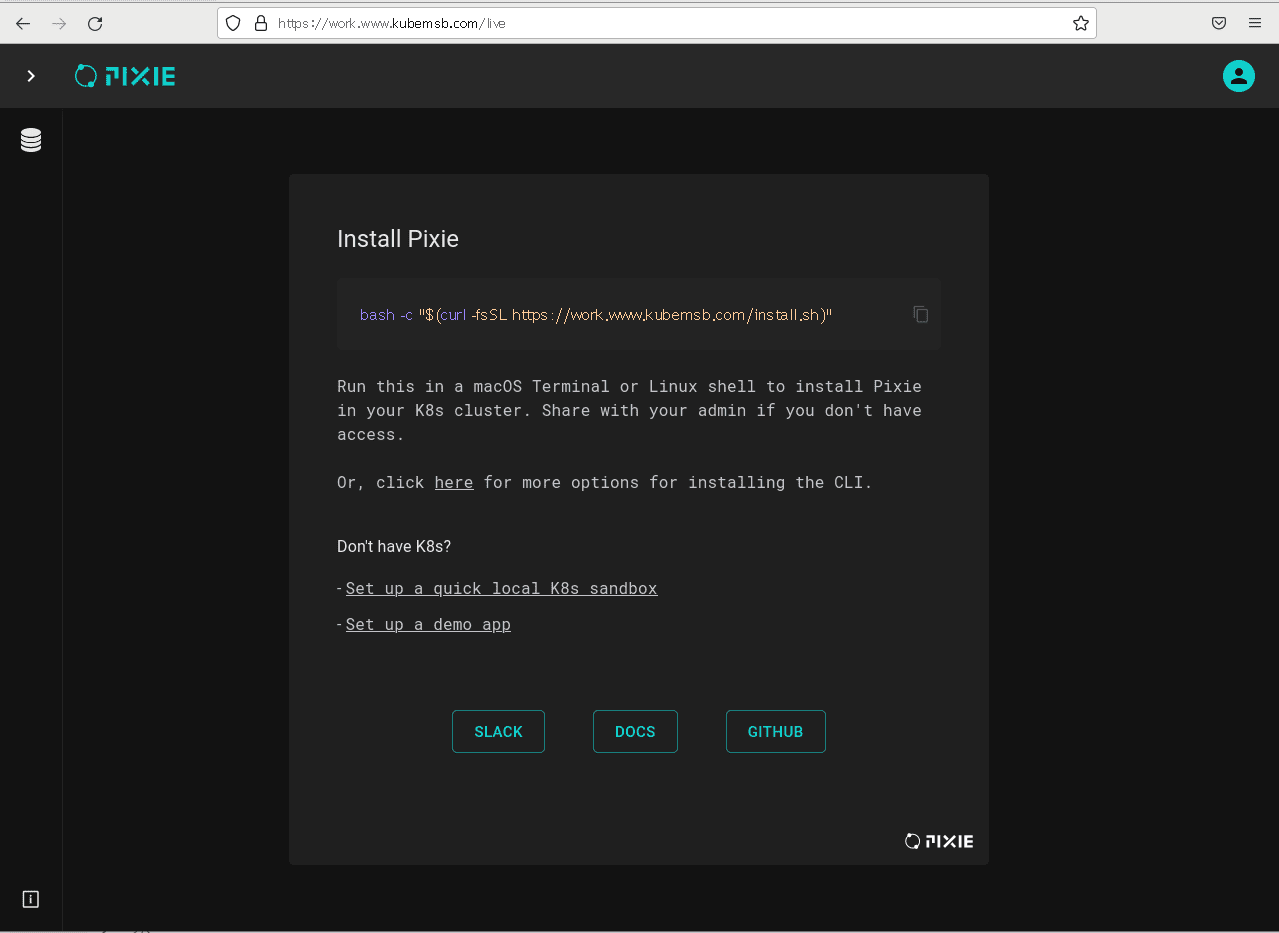Viewport: 1279px width, 933px height.
Task: Click the padlock site security icon
Action: pos(261,23)
